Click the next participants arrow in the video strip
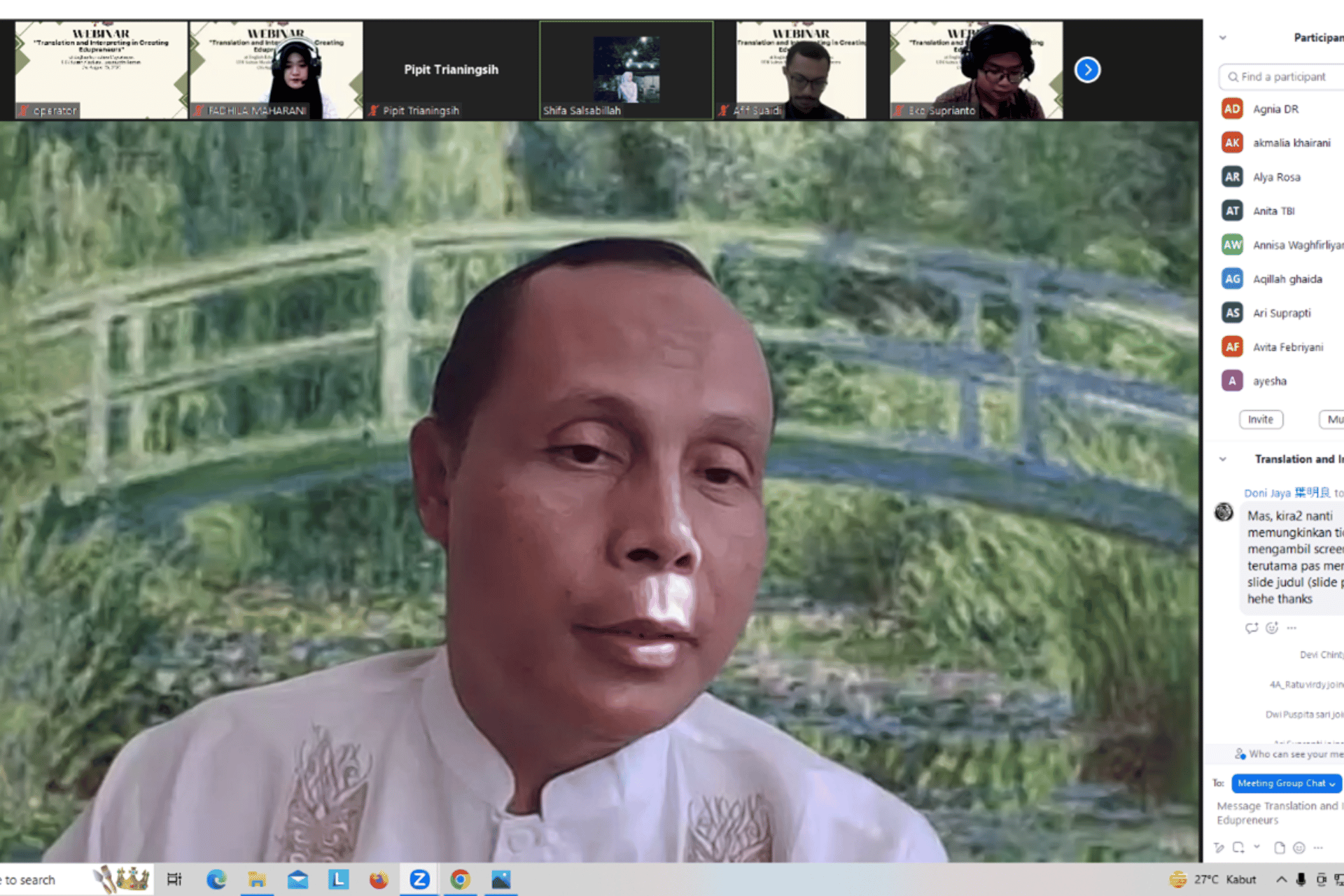Image resolution: width=1344 pixels, height=896 pixels. pos(1087,69)
